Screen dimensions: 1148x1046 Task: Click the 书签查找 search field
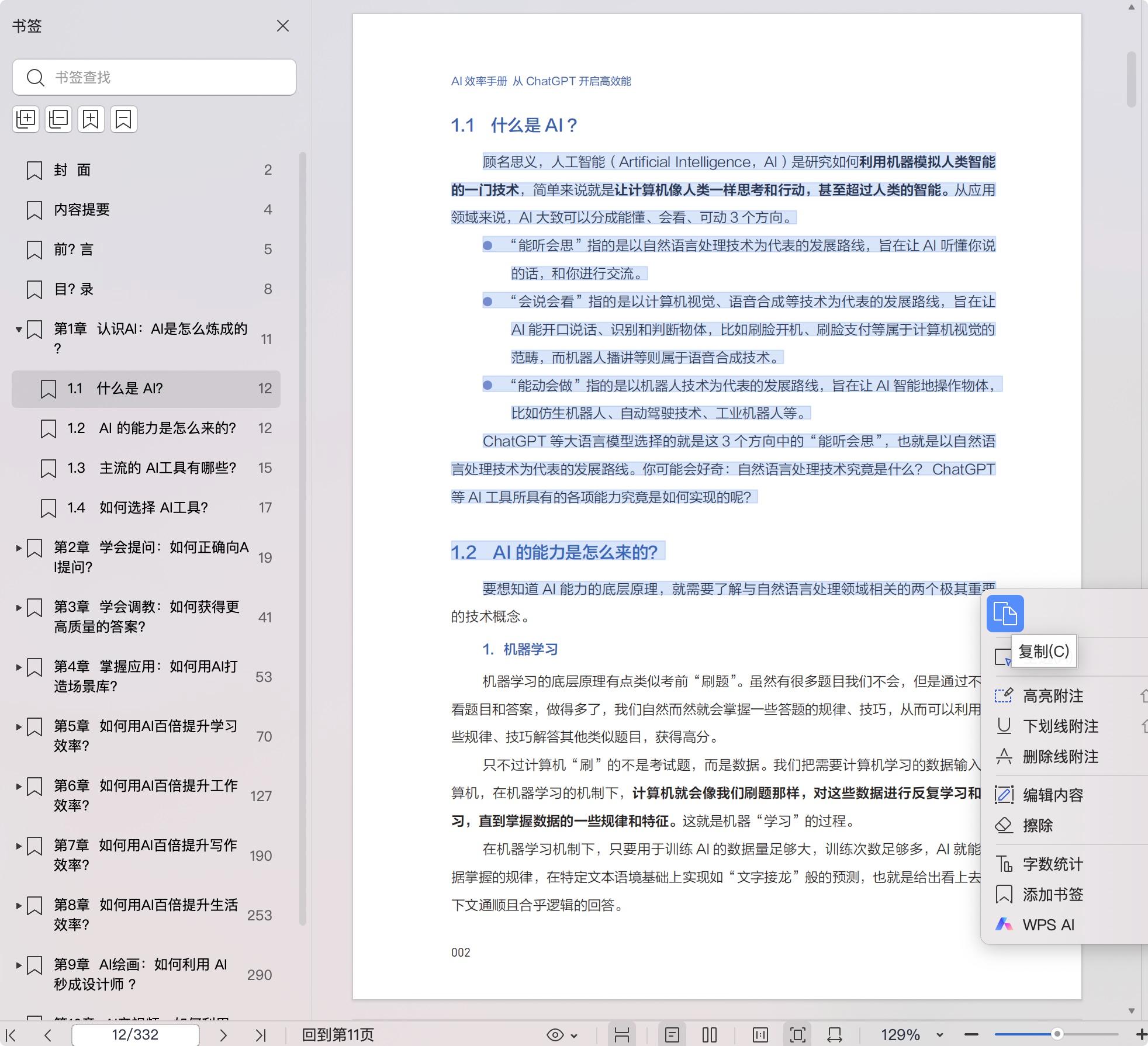pos(154,77)
